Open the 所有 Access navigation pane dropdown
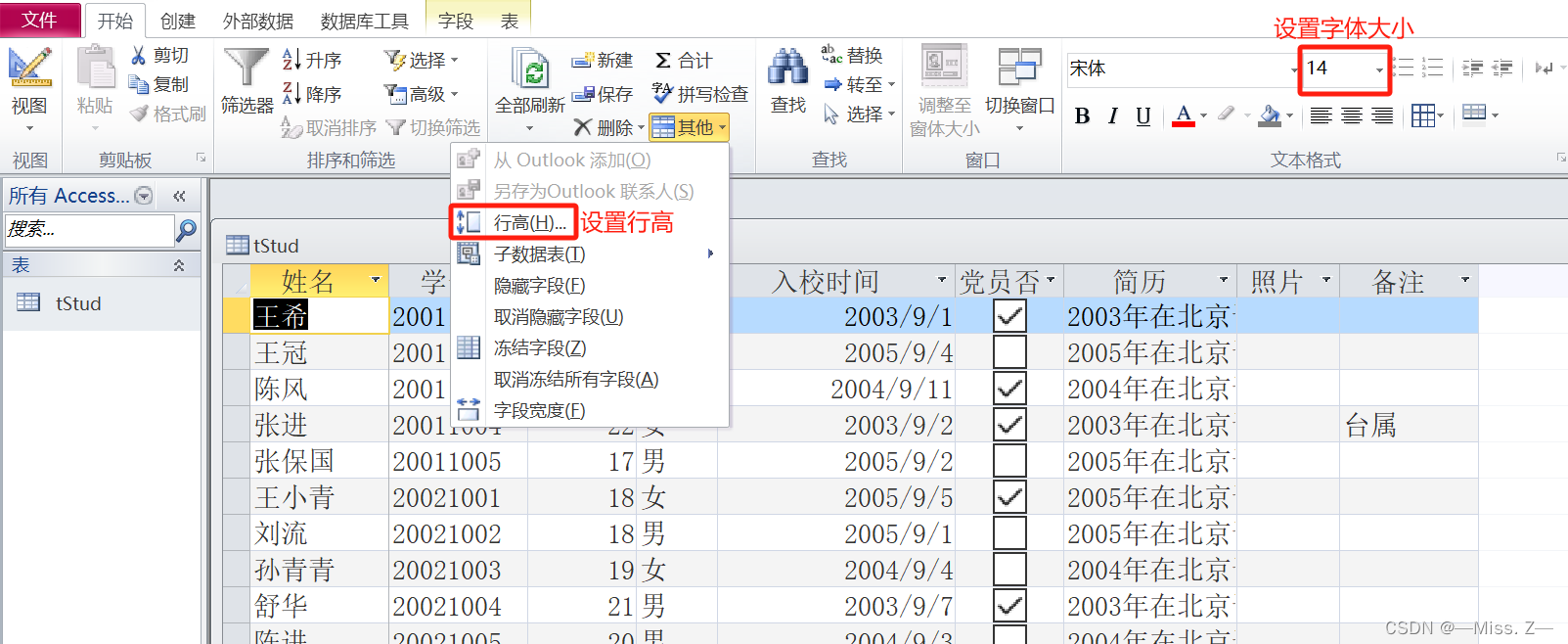 tap(144, 196)
